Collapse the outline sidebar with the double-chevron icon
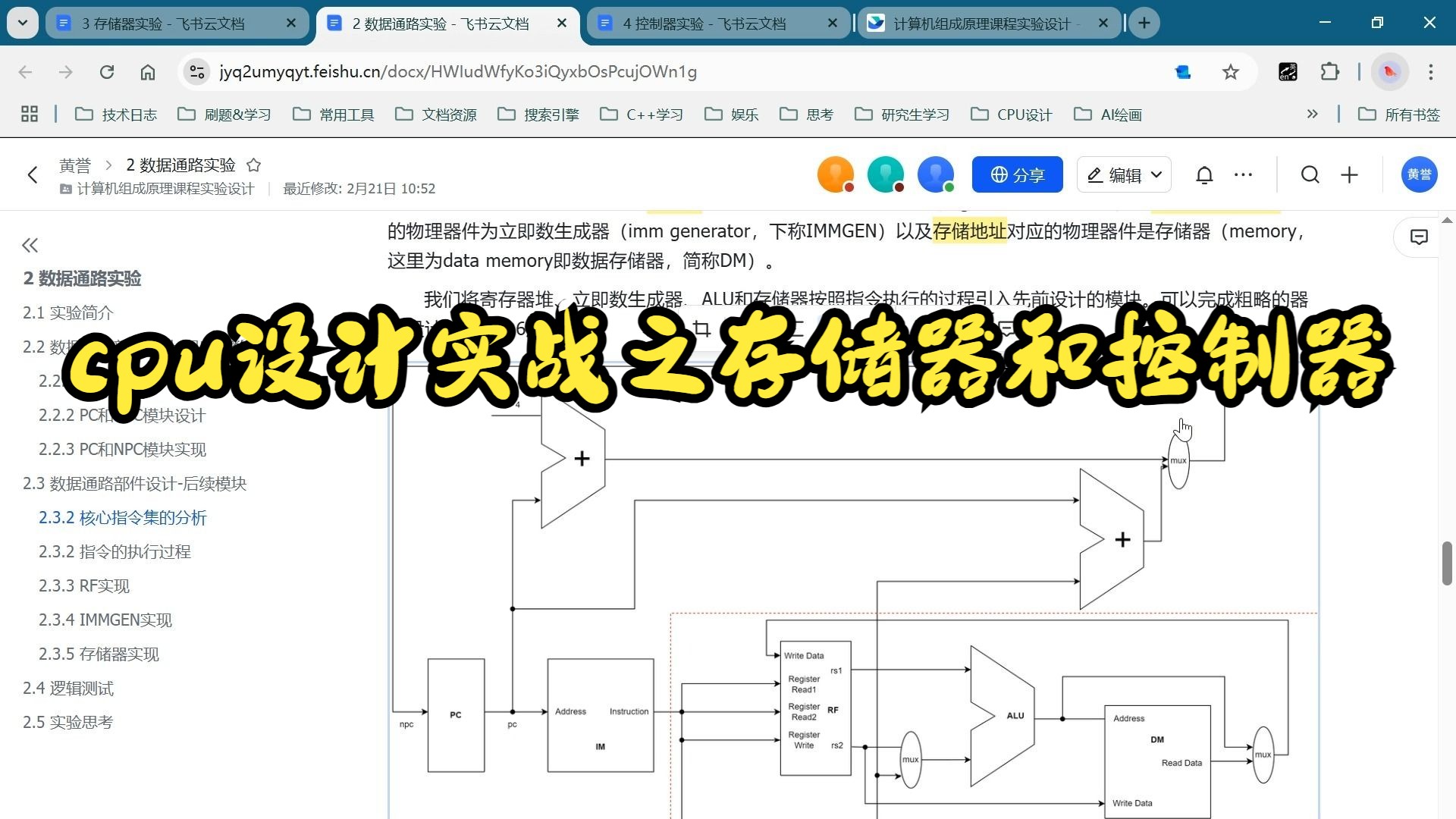This screenshot has height=819, width=1456. coord(30,245)
